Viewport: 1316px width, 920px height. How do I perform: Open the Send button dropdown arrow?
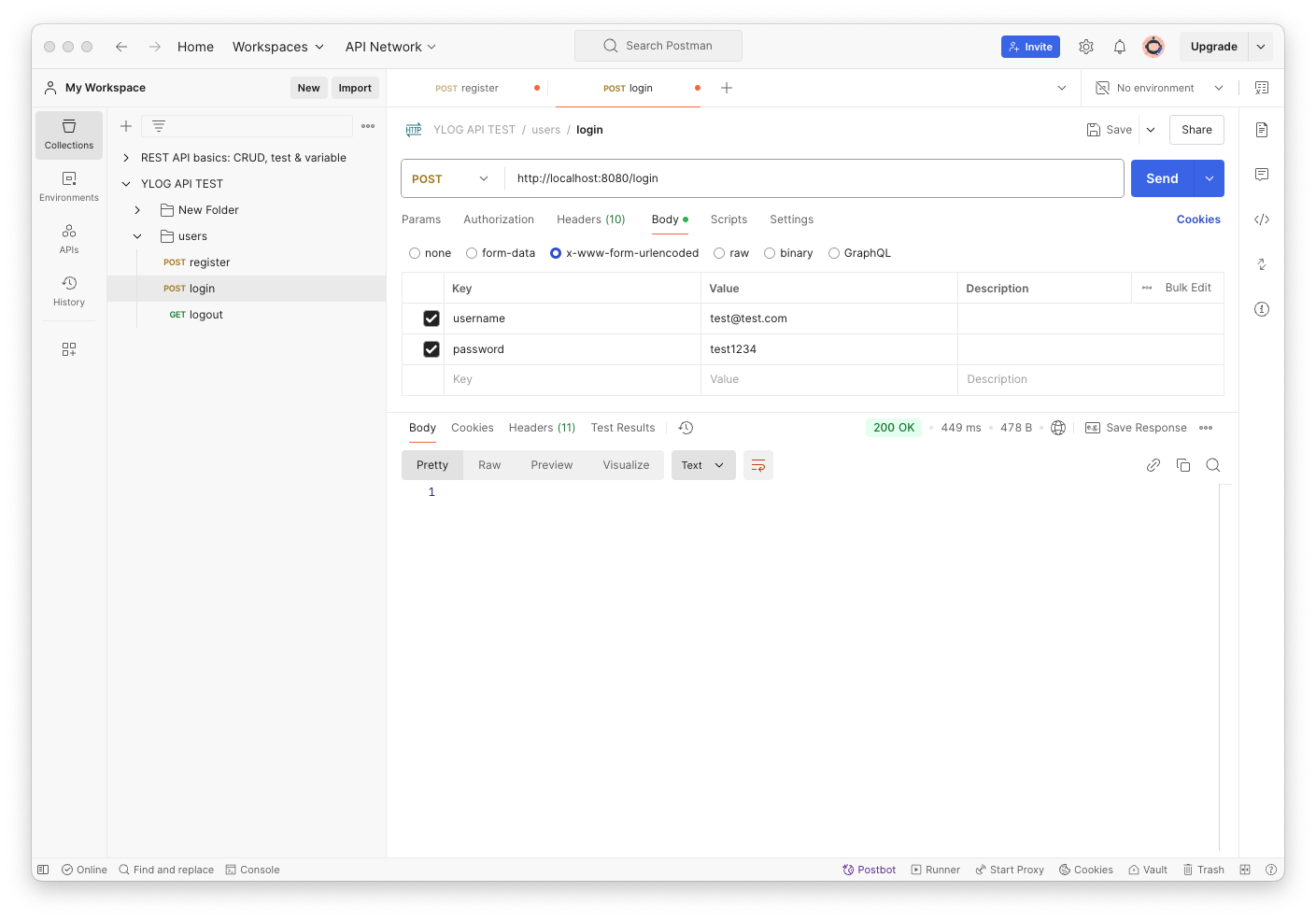pos(1210,178)
